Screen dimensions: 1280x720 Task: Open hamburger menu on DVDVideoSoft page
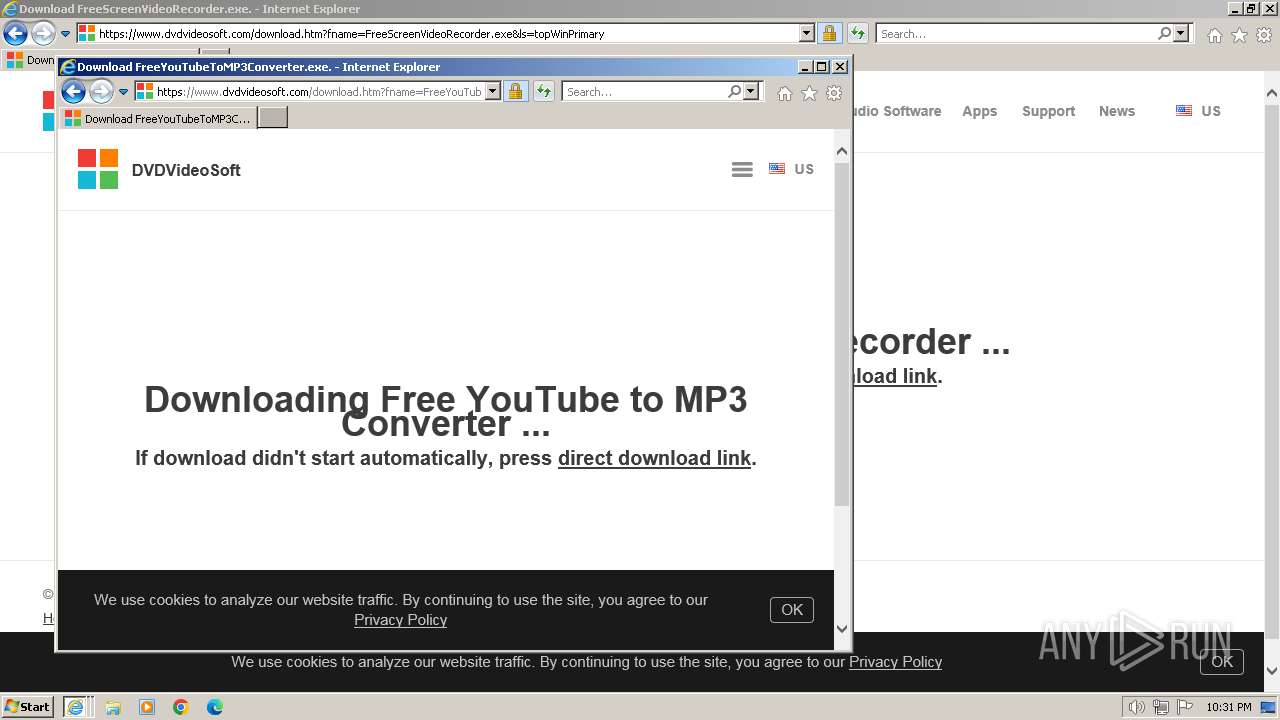[742, 169]
